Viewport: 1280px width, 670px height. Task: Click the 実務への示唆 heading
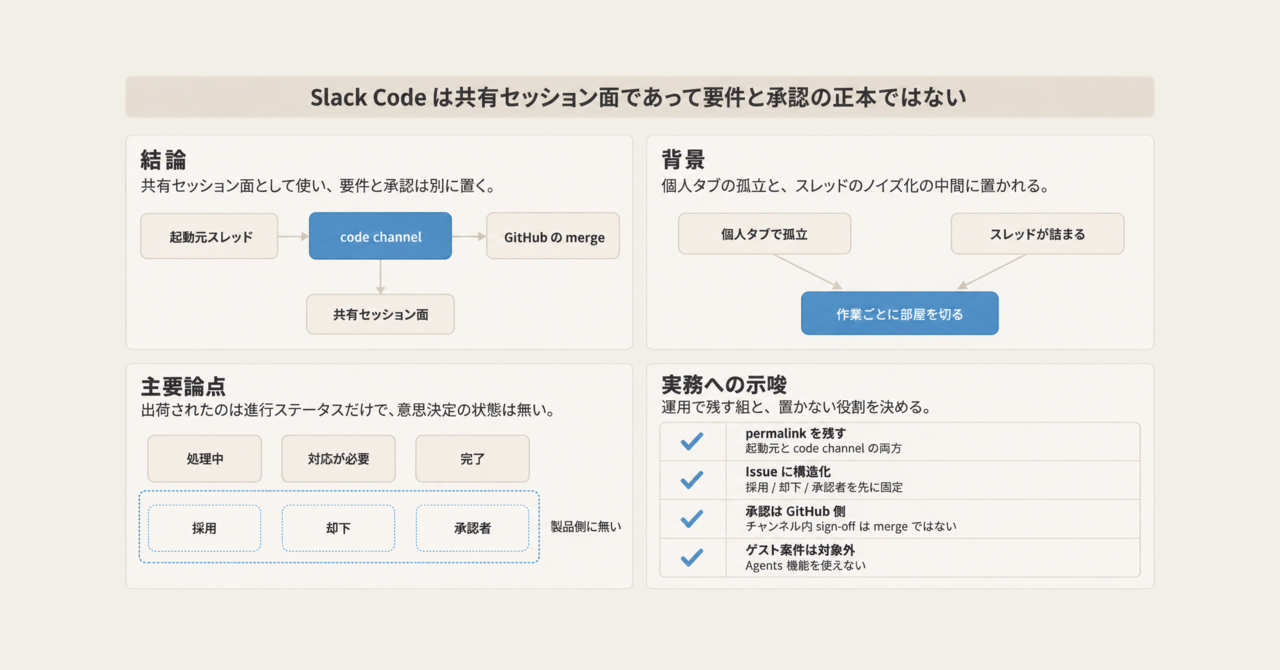(724, 386)
